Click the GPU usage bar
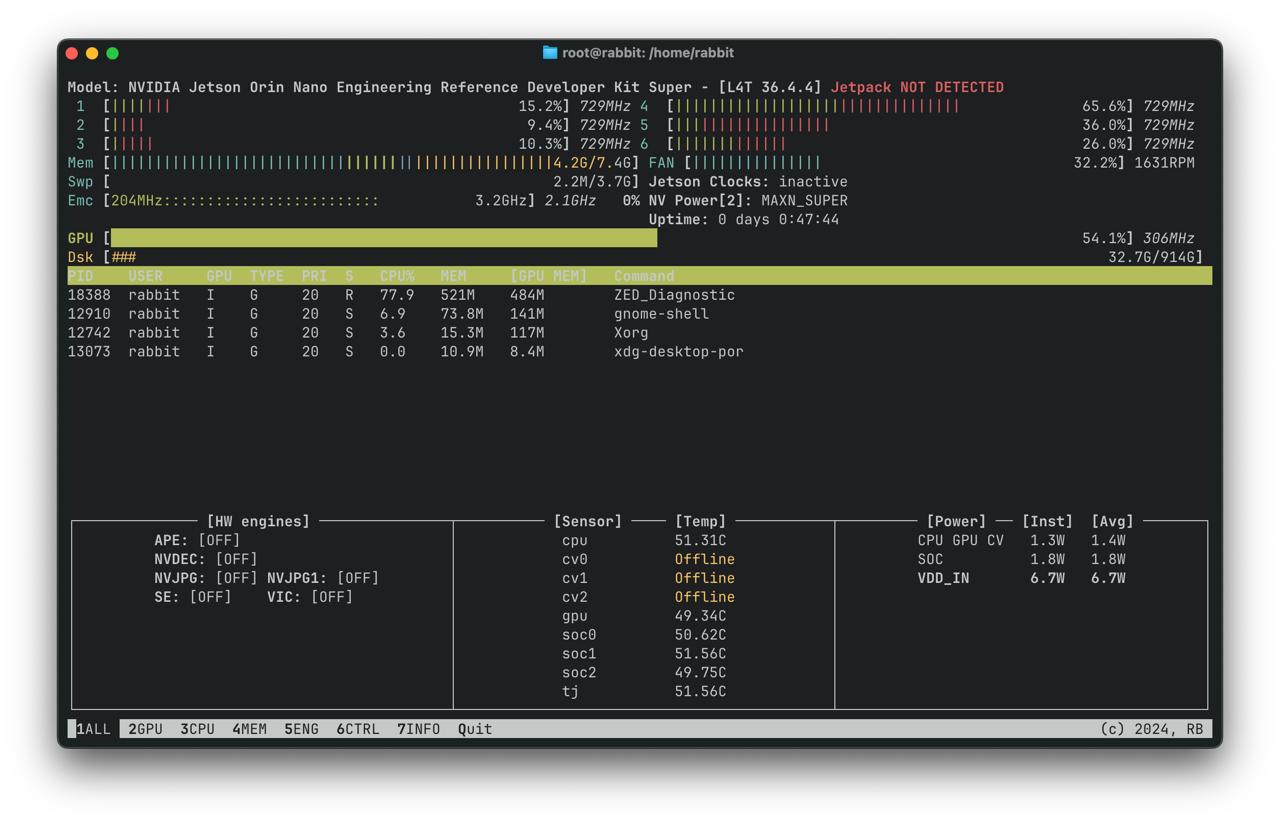This screenshot has width=1280, height=824. [x=384, y=238]
